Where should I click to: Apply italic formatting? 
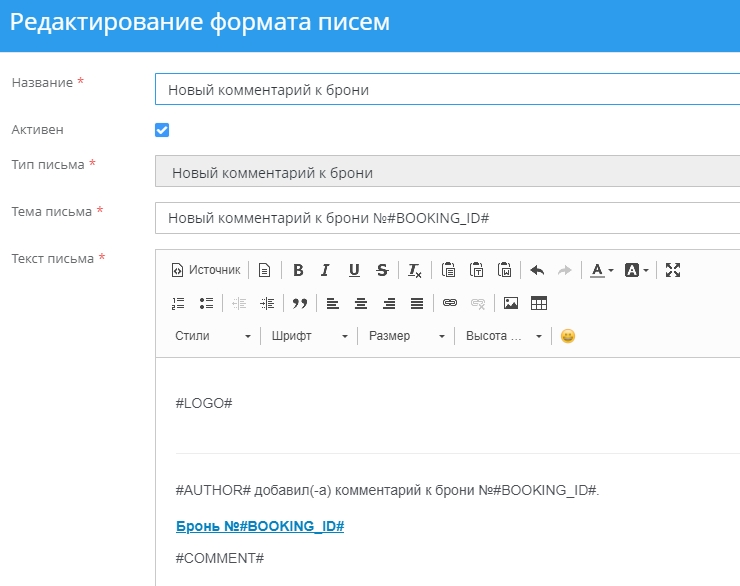[x=325, y=270]
